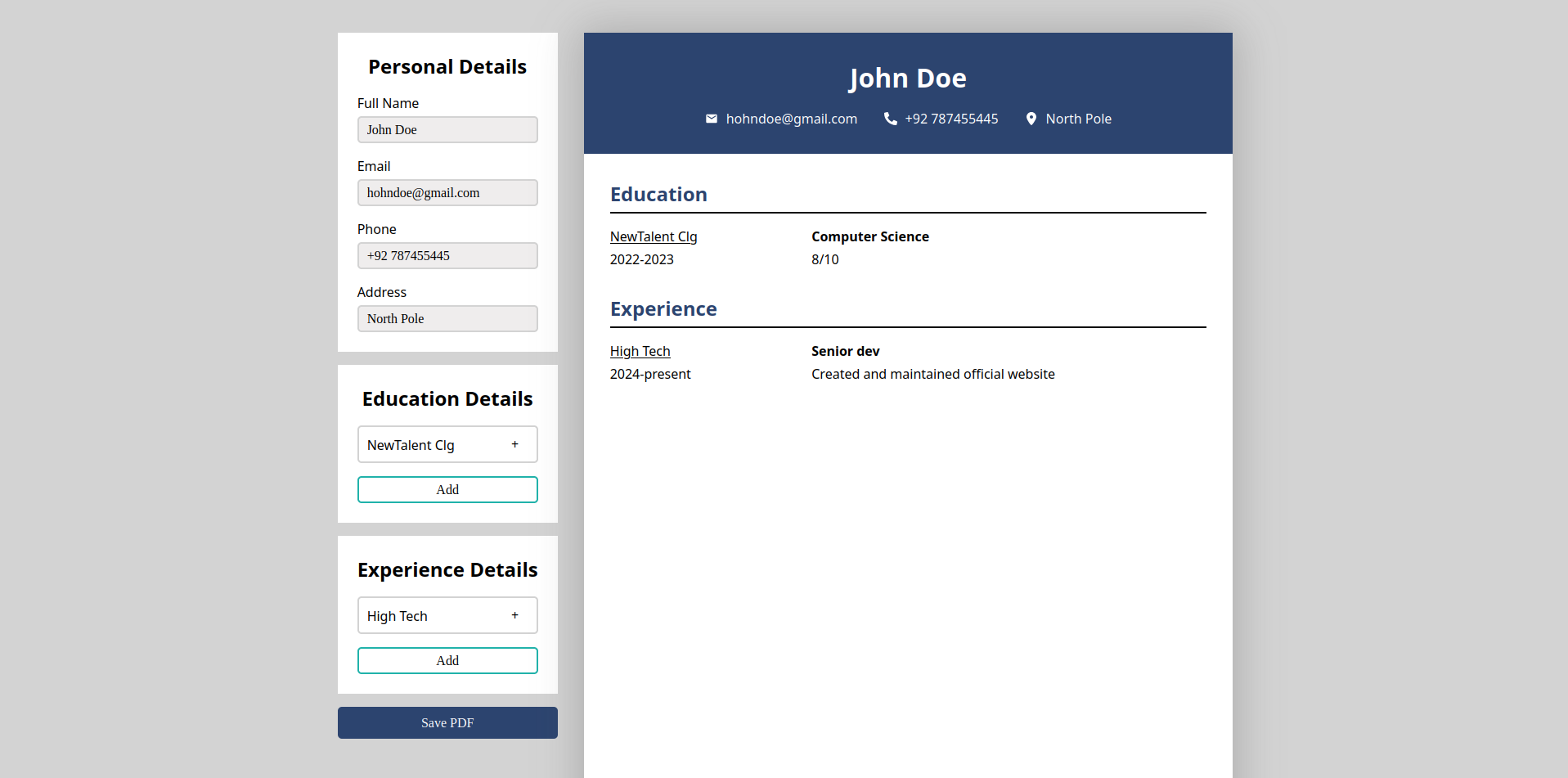Edit the Address field containing North Pole

point(447,319)
